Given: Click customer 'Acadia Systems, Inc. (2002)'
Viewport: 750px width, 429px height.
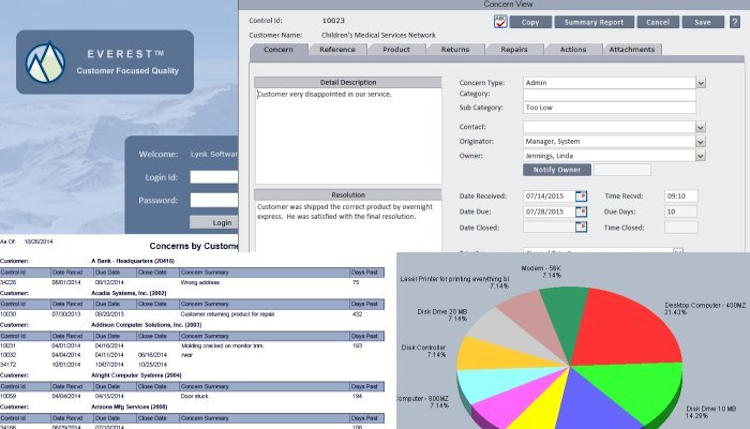Looking at the screenshot, I should tap(129, 293).
